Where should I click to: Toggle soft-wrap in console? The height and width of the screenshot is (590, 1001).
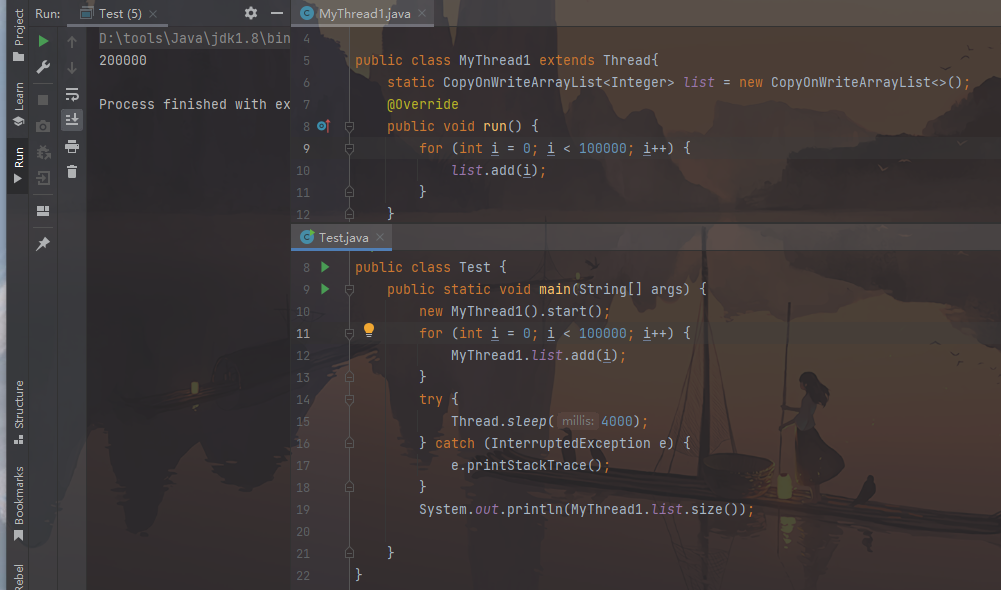[72, 94]
